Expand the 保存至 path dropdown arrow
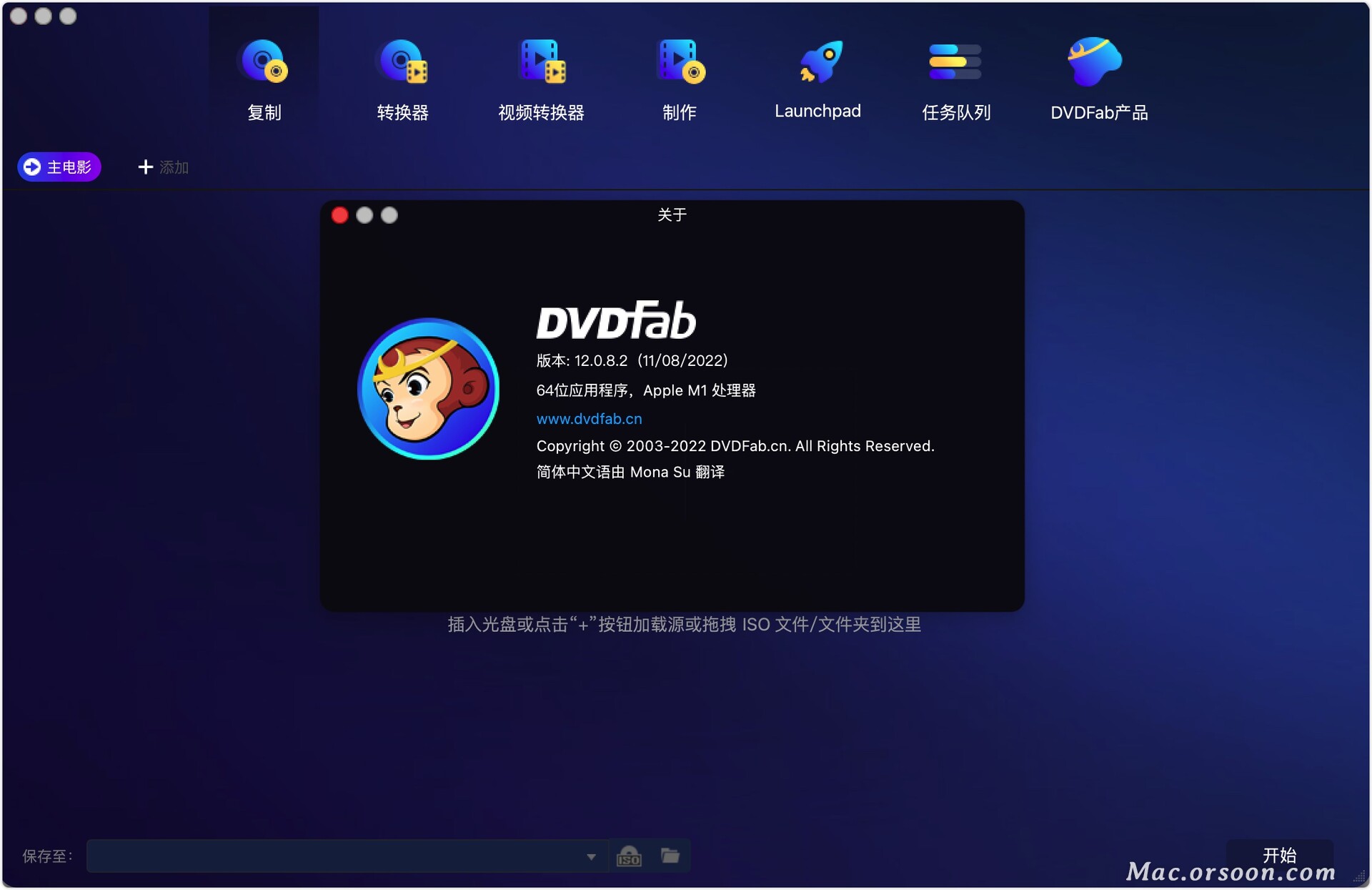This screenshot has height=890, width=1372. [591, 856]
